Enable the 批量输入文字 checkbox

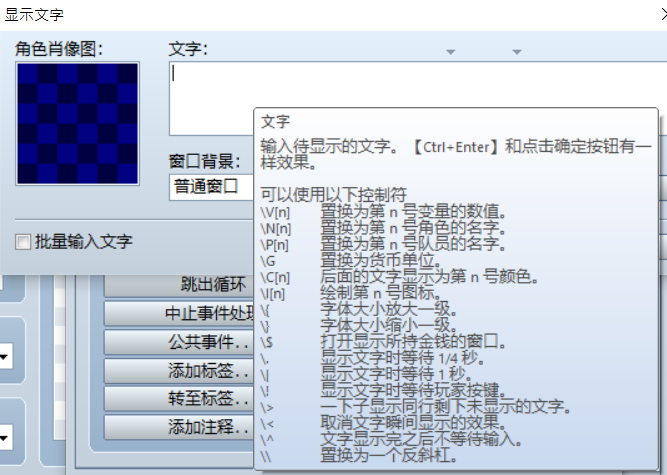pos(23,242)
